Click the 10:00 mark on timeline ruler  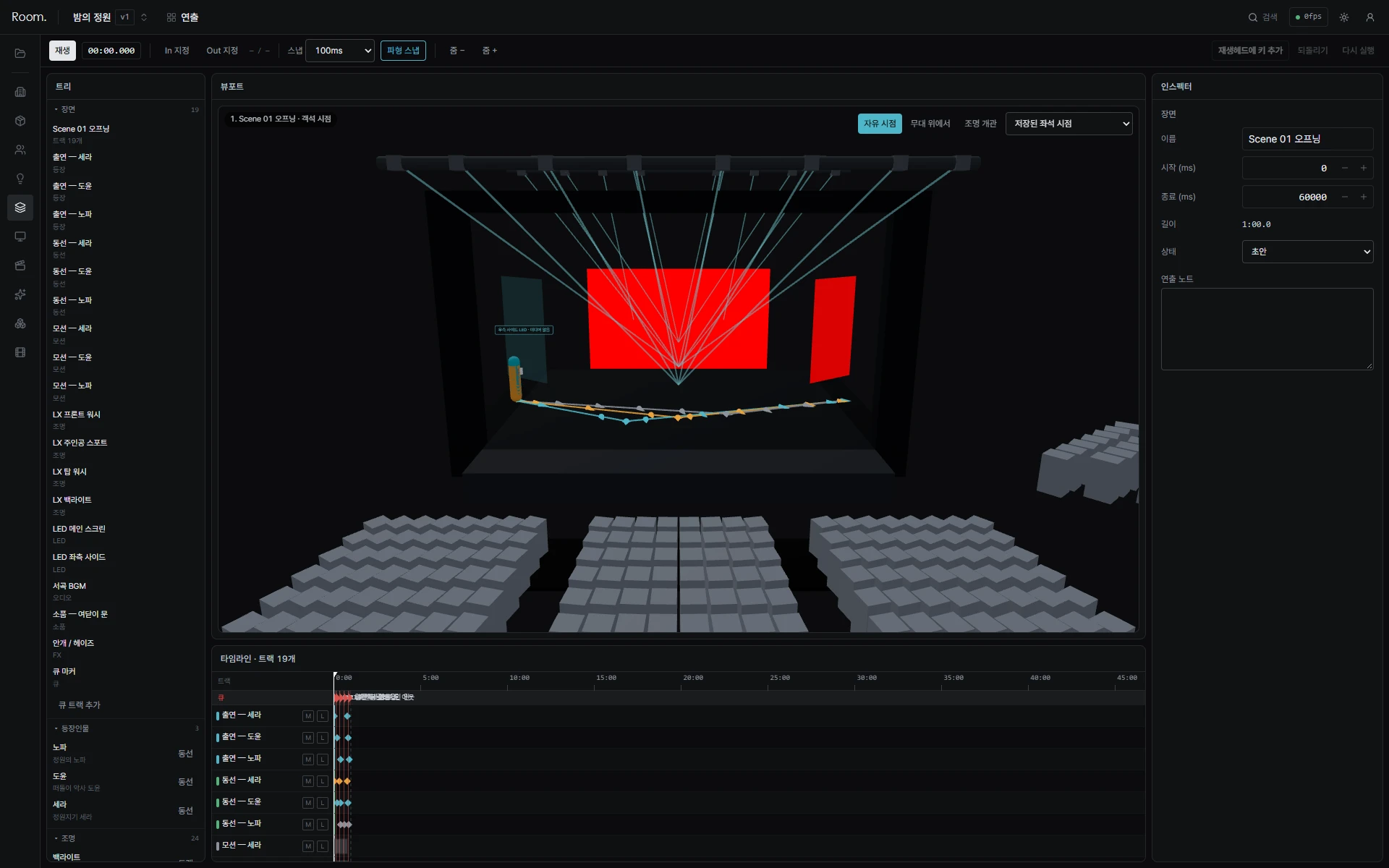coord(519,678)
